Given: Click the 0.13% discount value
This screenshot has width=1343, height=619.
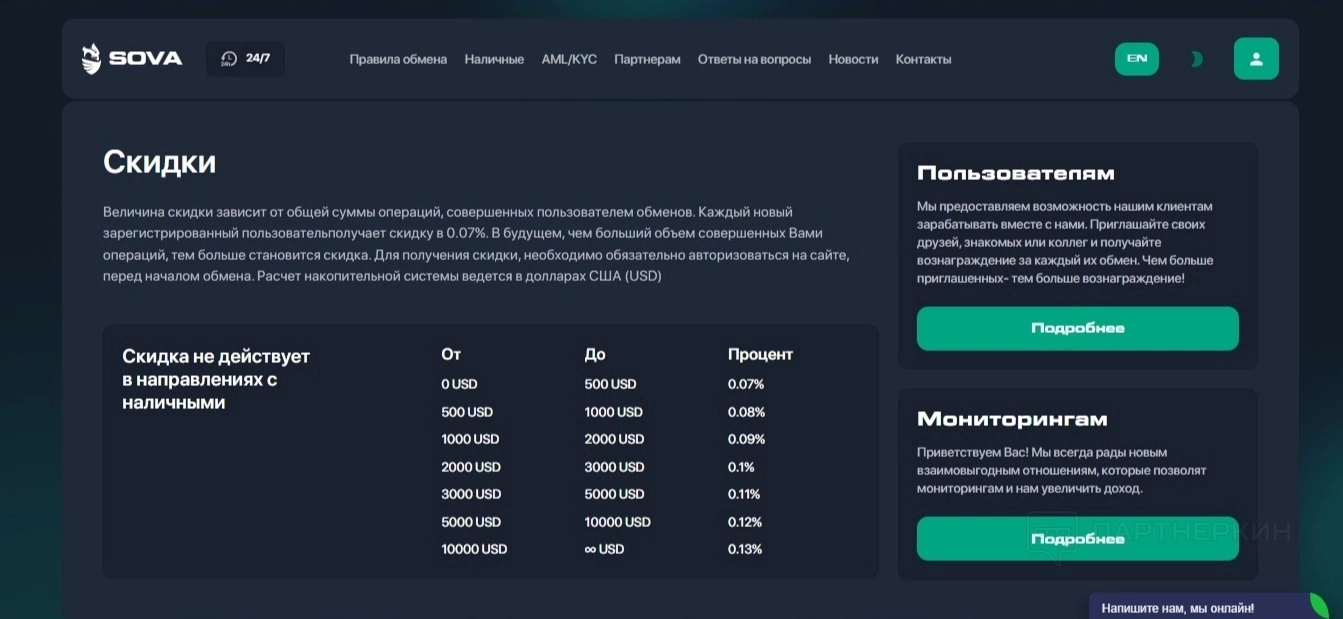Looking at the screenshot, I should coord(745,549).
